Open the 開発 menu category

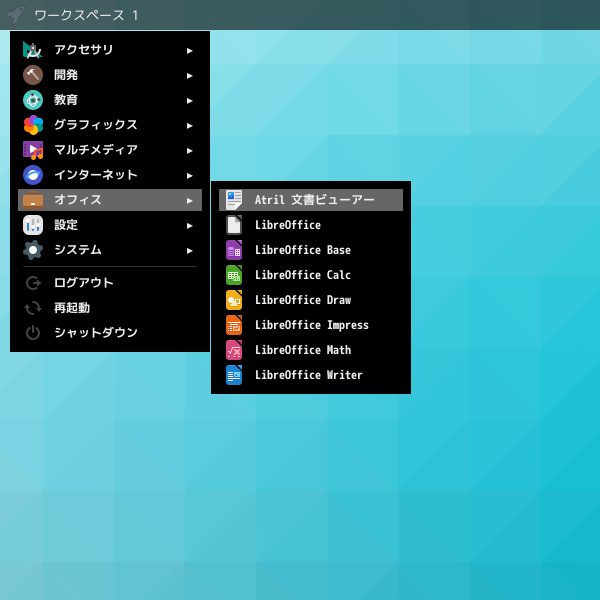tap(66, 75)
